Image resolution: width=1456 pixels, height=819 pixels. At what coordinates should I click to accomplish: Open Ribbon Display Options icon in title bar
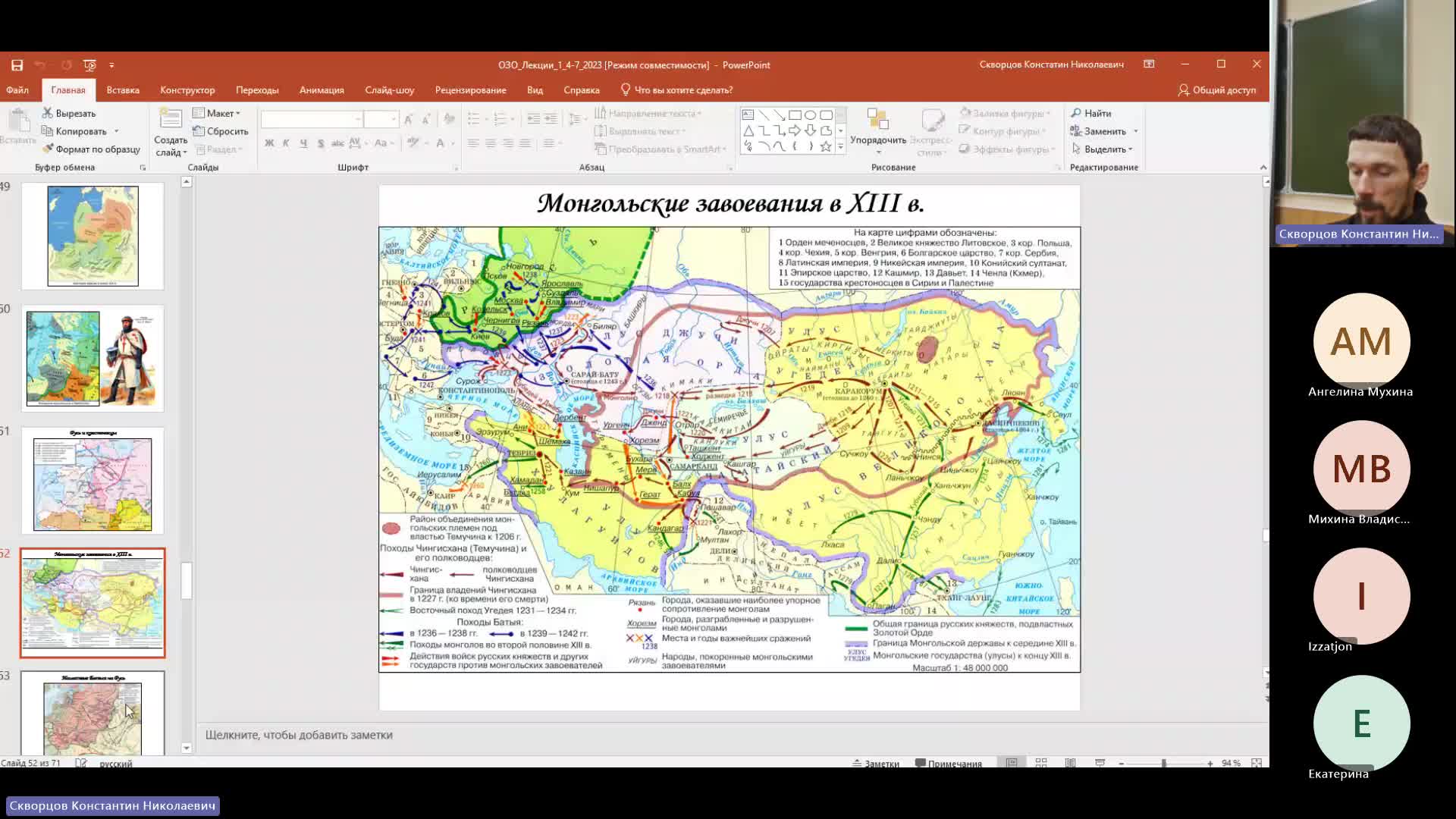click(x=1149, y=64)
